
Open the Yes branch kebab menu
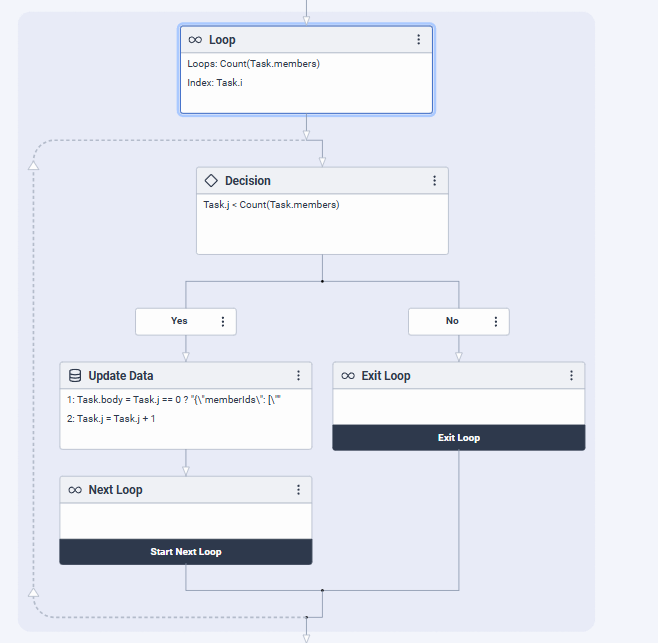222,322
